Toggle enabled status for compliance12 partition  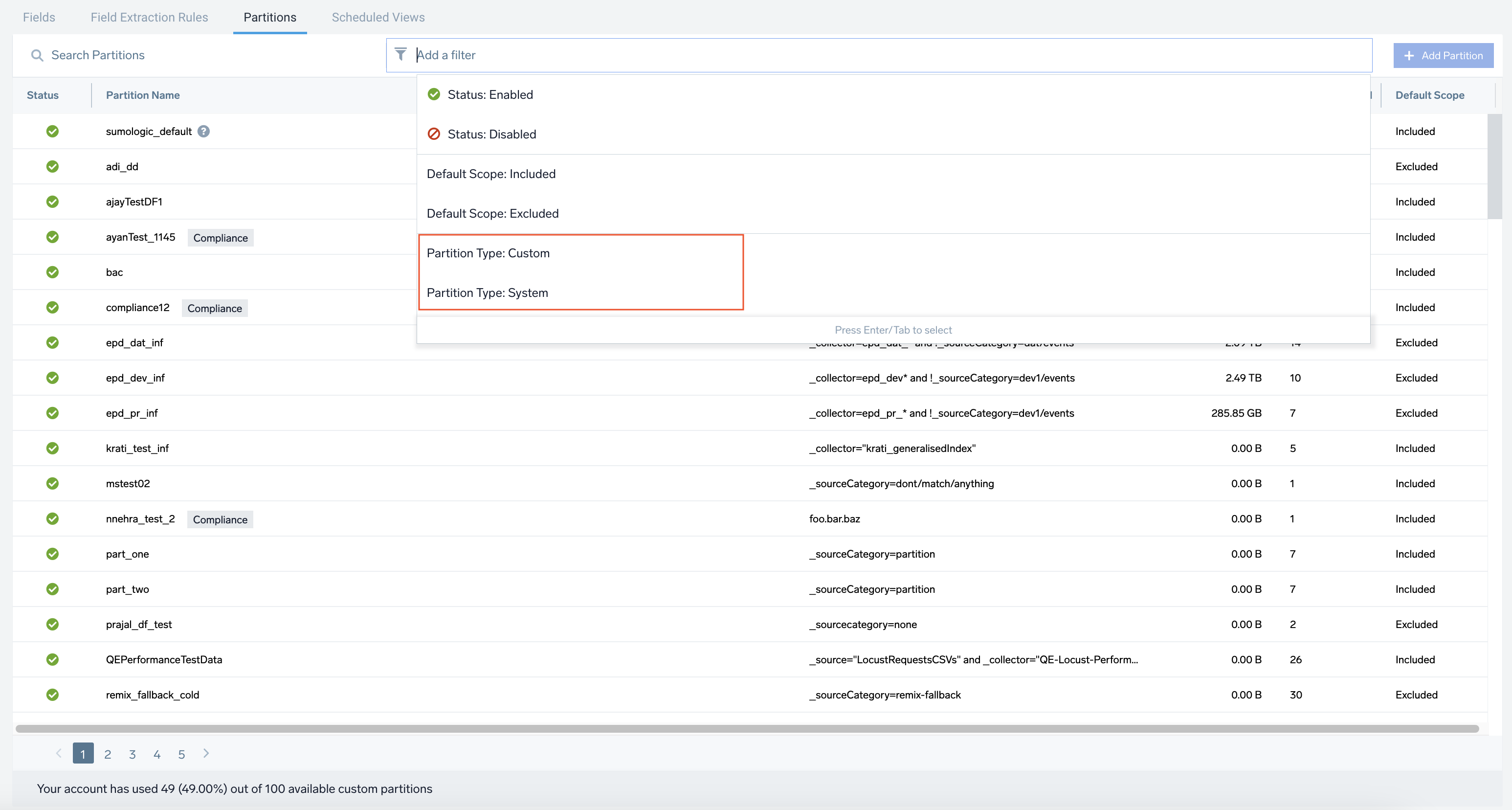(53, 307)
